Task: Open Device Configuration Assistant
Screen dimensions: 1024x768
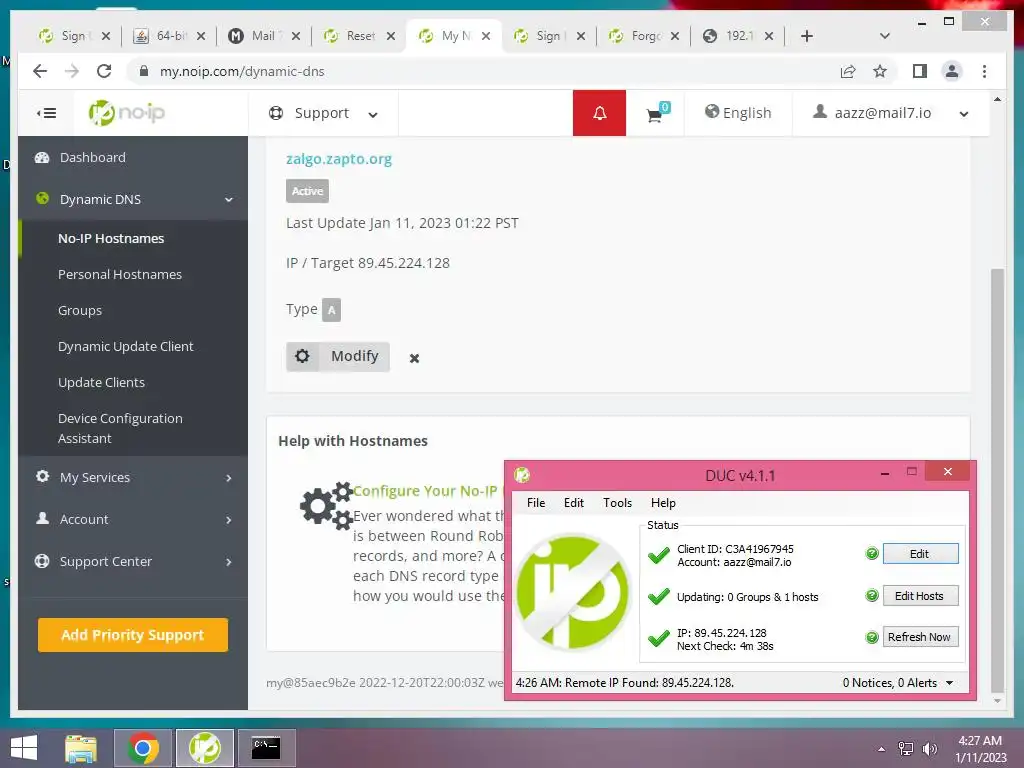Action: [x=120, y=428]
